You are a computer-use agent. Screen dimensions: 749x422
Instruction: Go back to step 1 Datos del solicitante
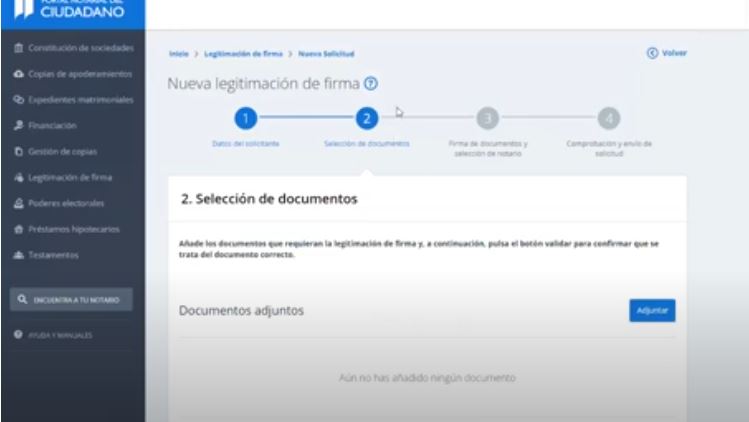(x=245, y=118)
